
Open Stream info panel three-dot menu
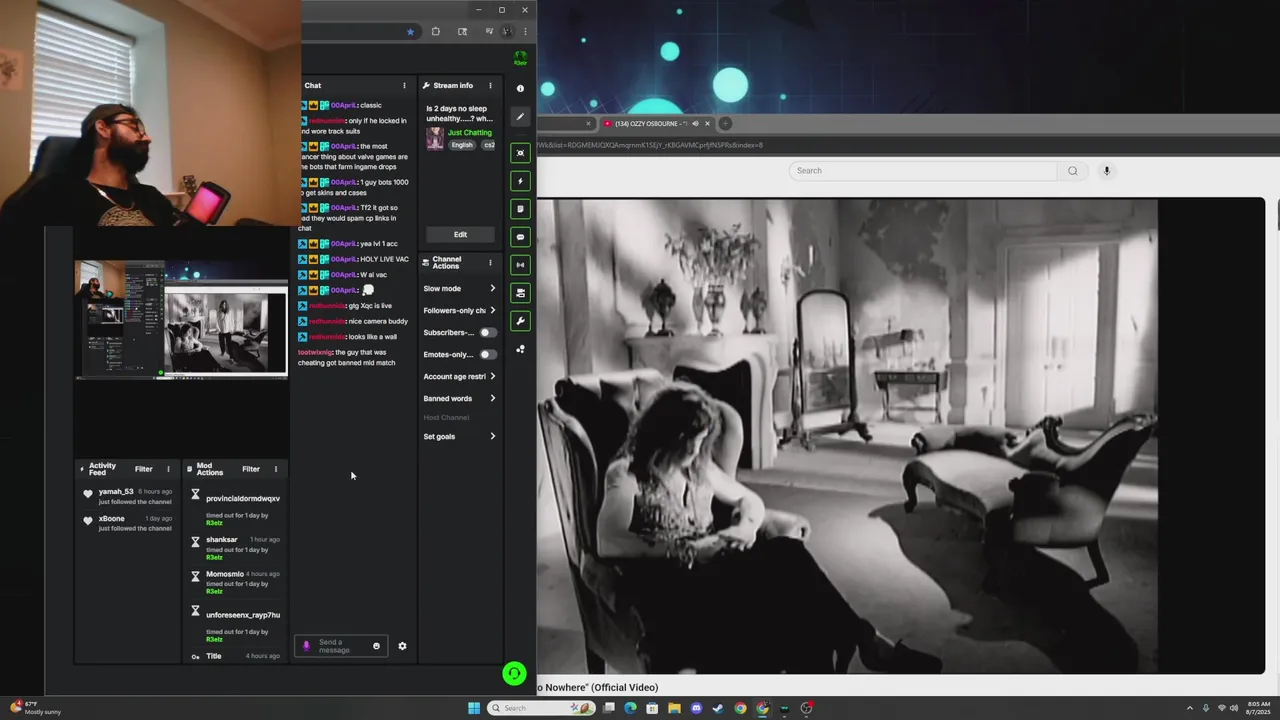pyautogui.click(x=490, y=86)
